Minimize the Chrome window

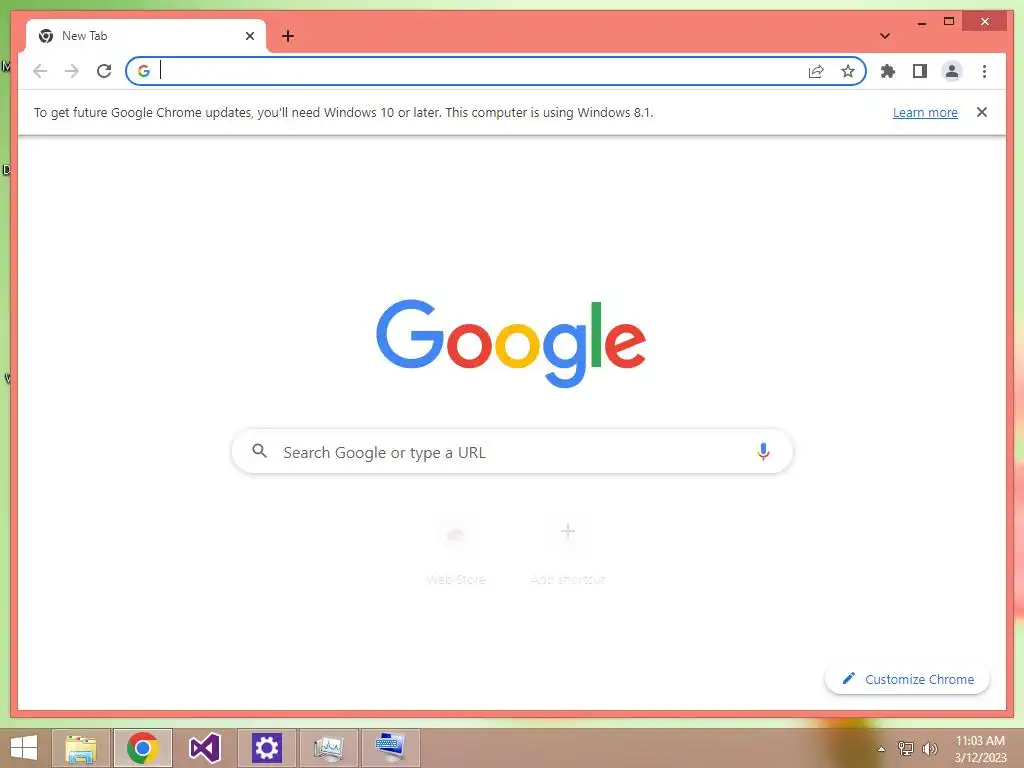point(921,22)
